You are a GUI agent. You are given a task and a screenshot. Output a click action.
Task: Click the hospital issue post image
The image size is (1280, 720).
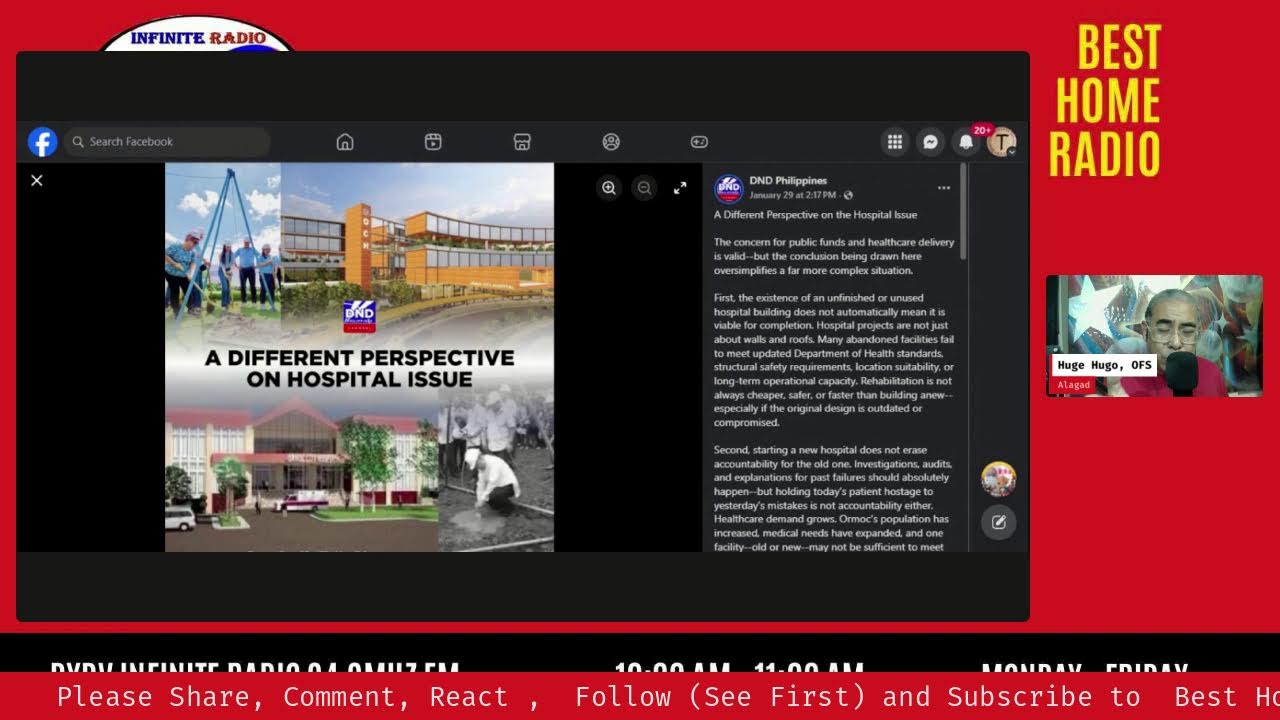coord(359,357)
